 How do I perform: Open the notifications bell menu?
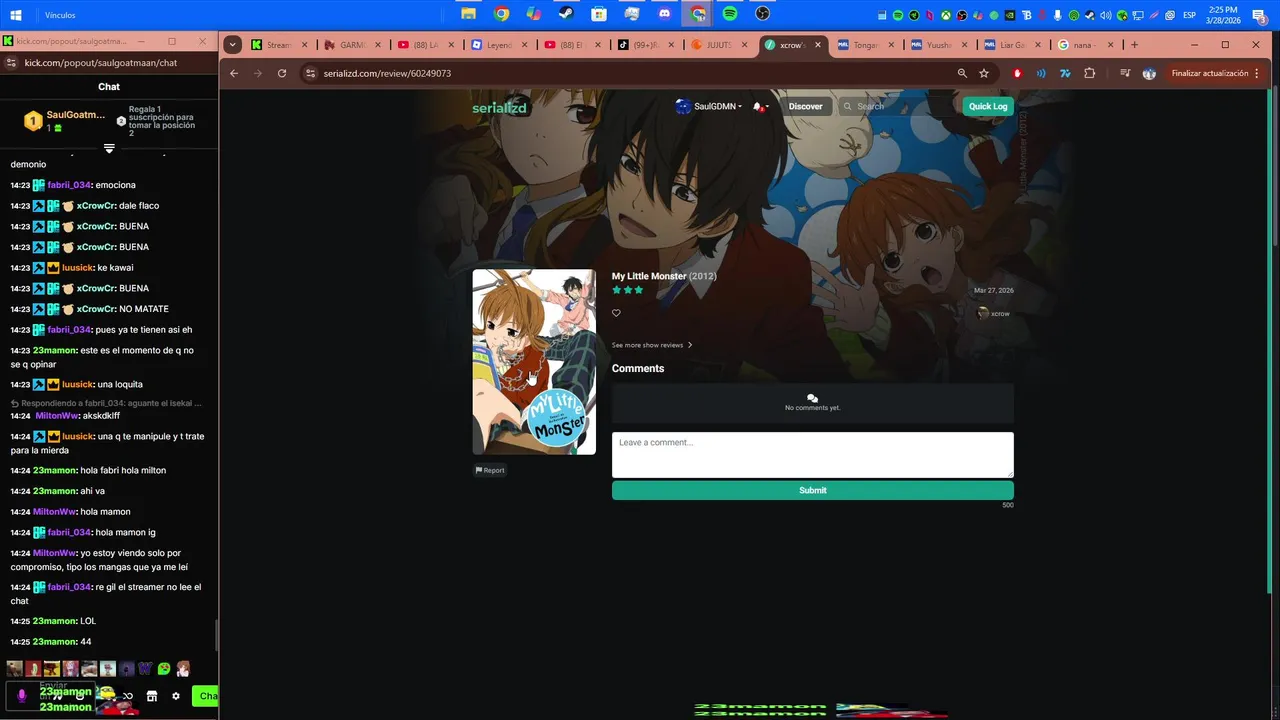tap(760, 106)
